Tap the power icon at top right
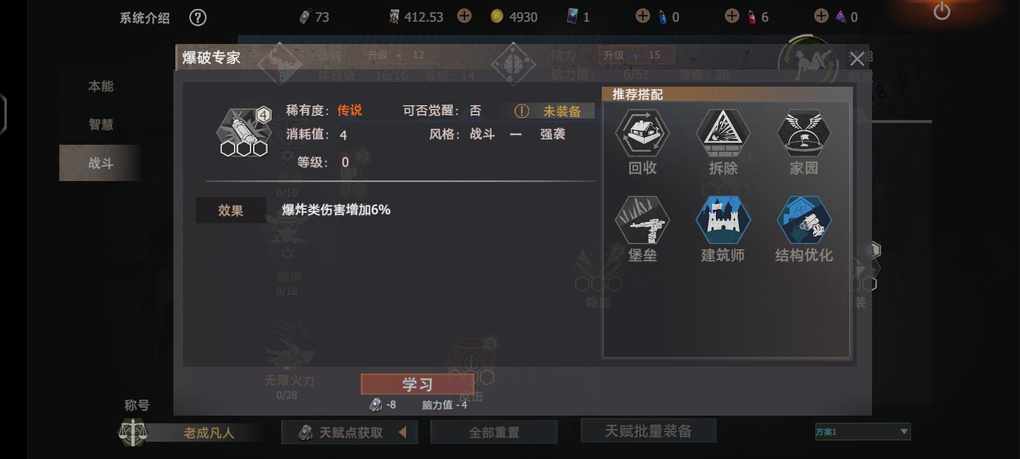 [x=941, y=11]
